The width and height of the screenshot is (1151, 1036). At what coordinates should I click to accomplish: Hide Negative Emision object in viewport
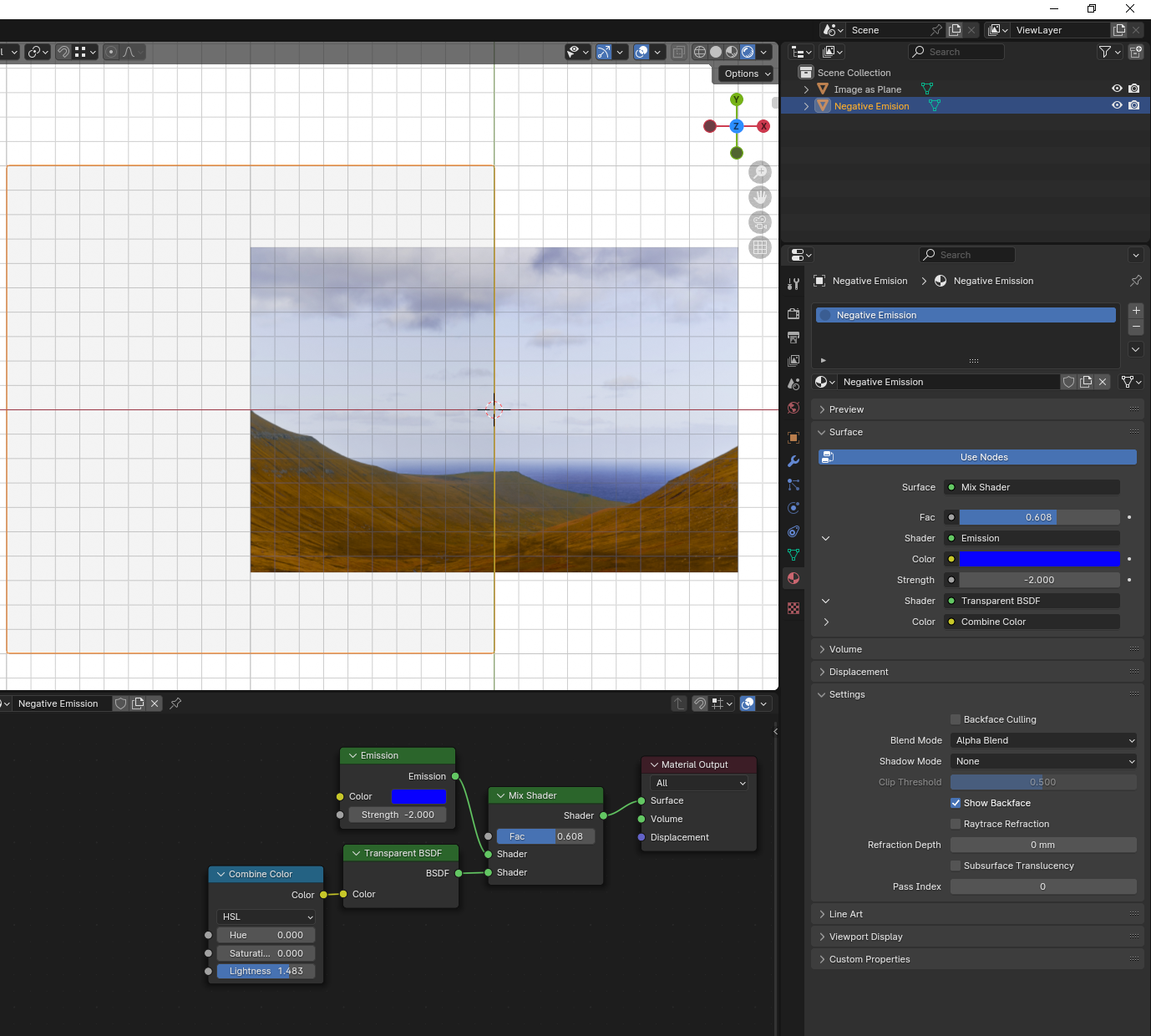click(1117, 105)
